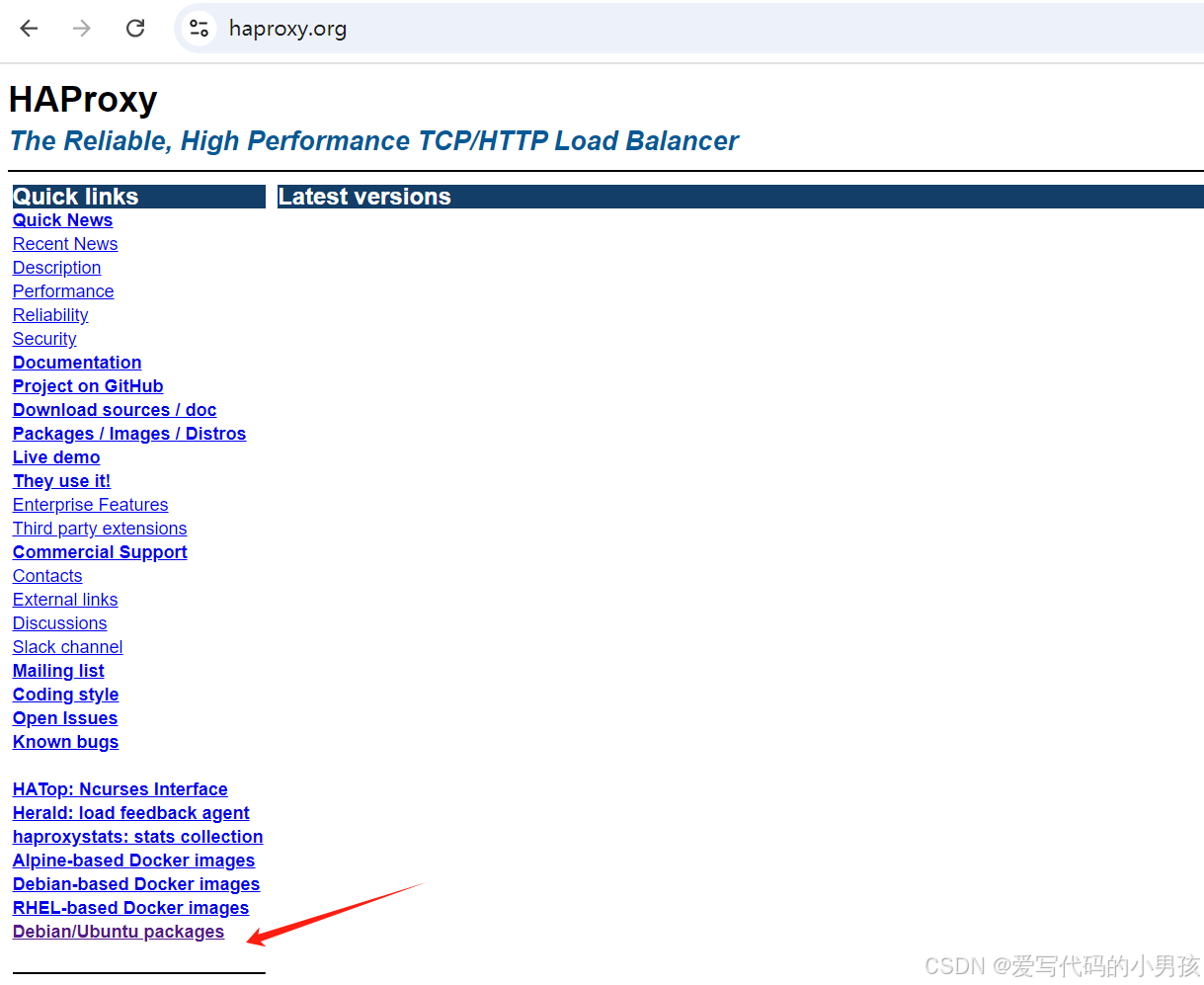Open the Security link
Viewport: 1204px width, 985px height.
(44, 339)
